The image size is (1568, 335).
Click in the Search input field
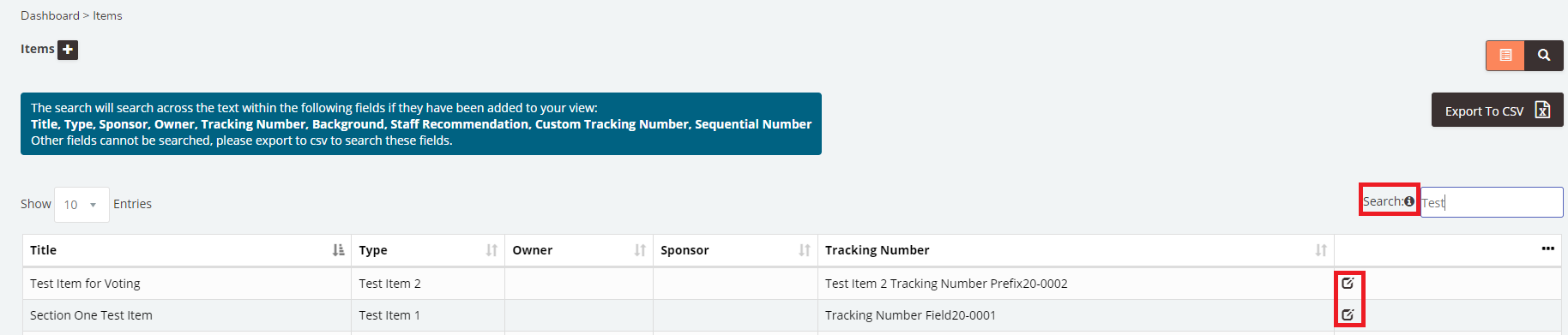[x=1492, y=202]
